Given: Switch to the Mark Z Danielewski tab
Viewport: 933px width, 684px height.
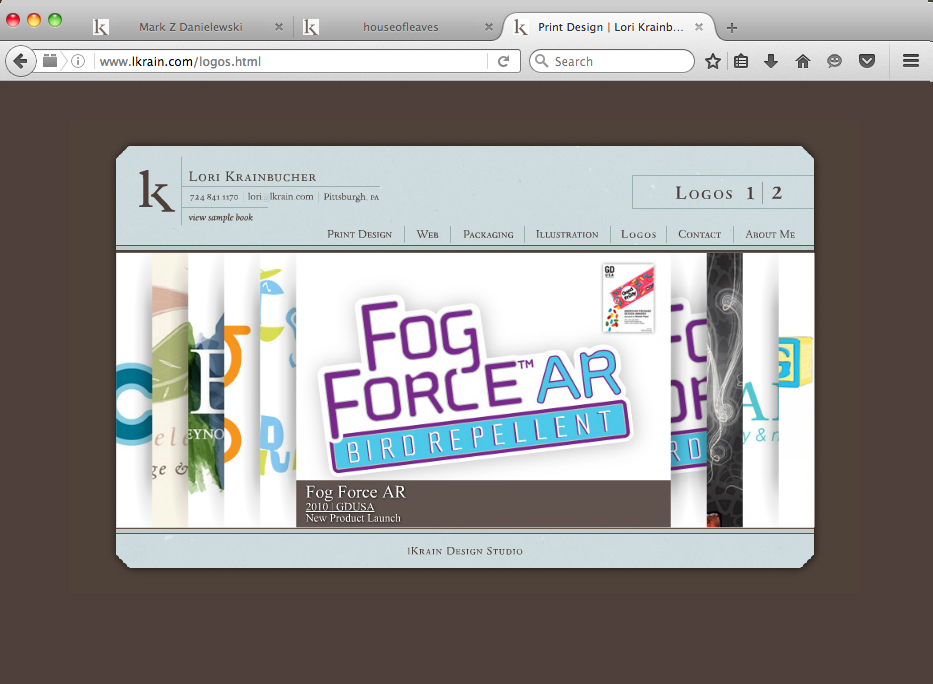Looking at the screenshot, I should (x=190, y=27).
